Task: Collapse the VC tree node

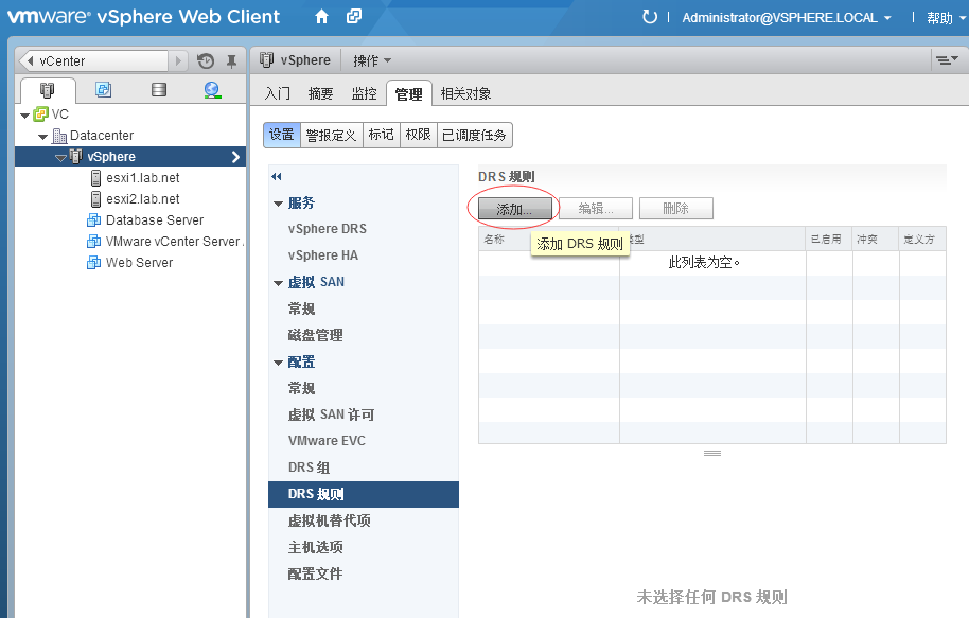Action: point(25,115)
